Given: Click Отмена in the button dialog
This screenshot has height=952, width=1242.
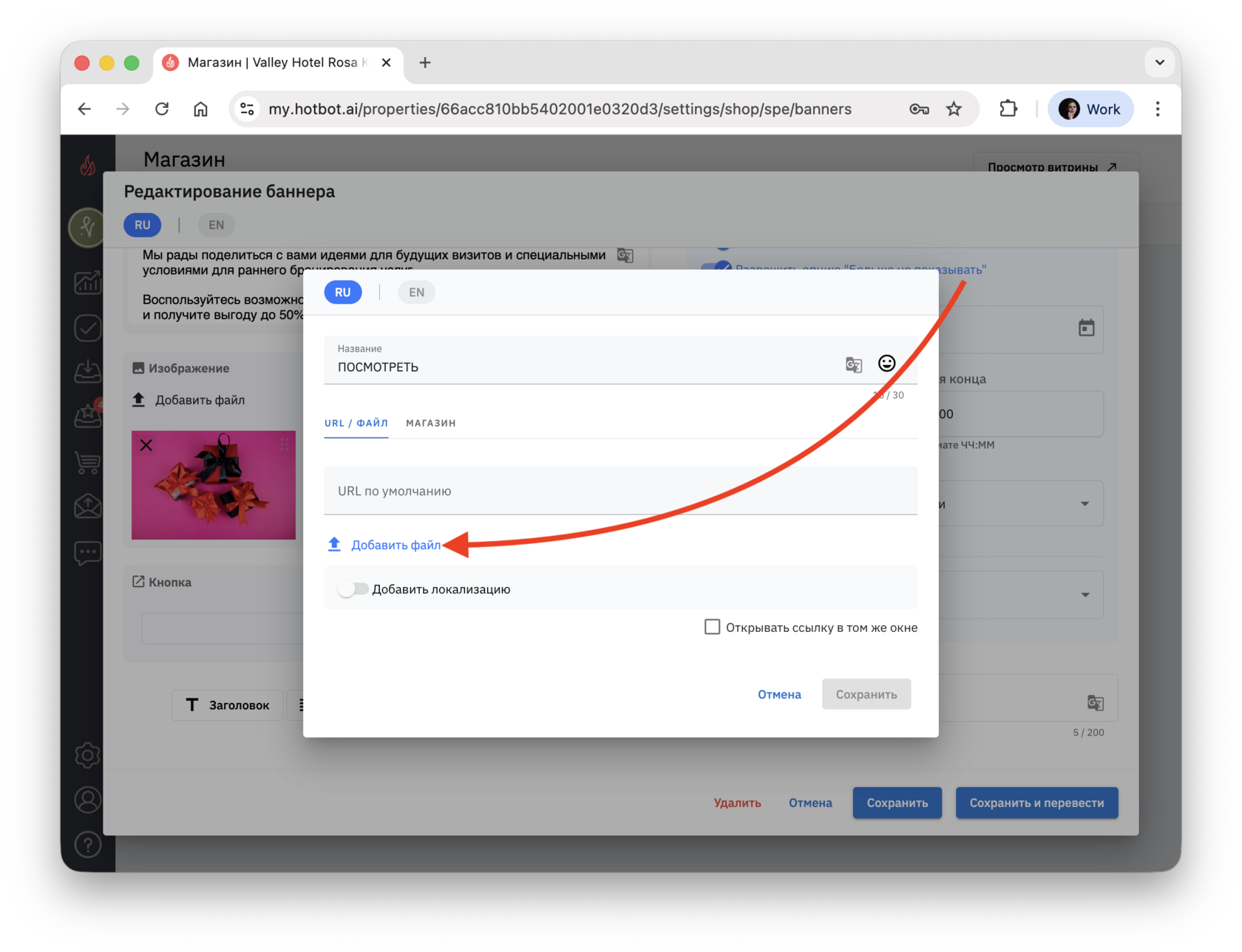Looking at the screenshot, I should pos(779,694).
